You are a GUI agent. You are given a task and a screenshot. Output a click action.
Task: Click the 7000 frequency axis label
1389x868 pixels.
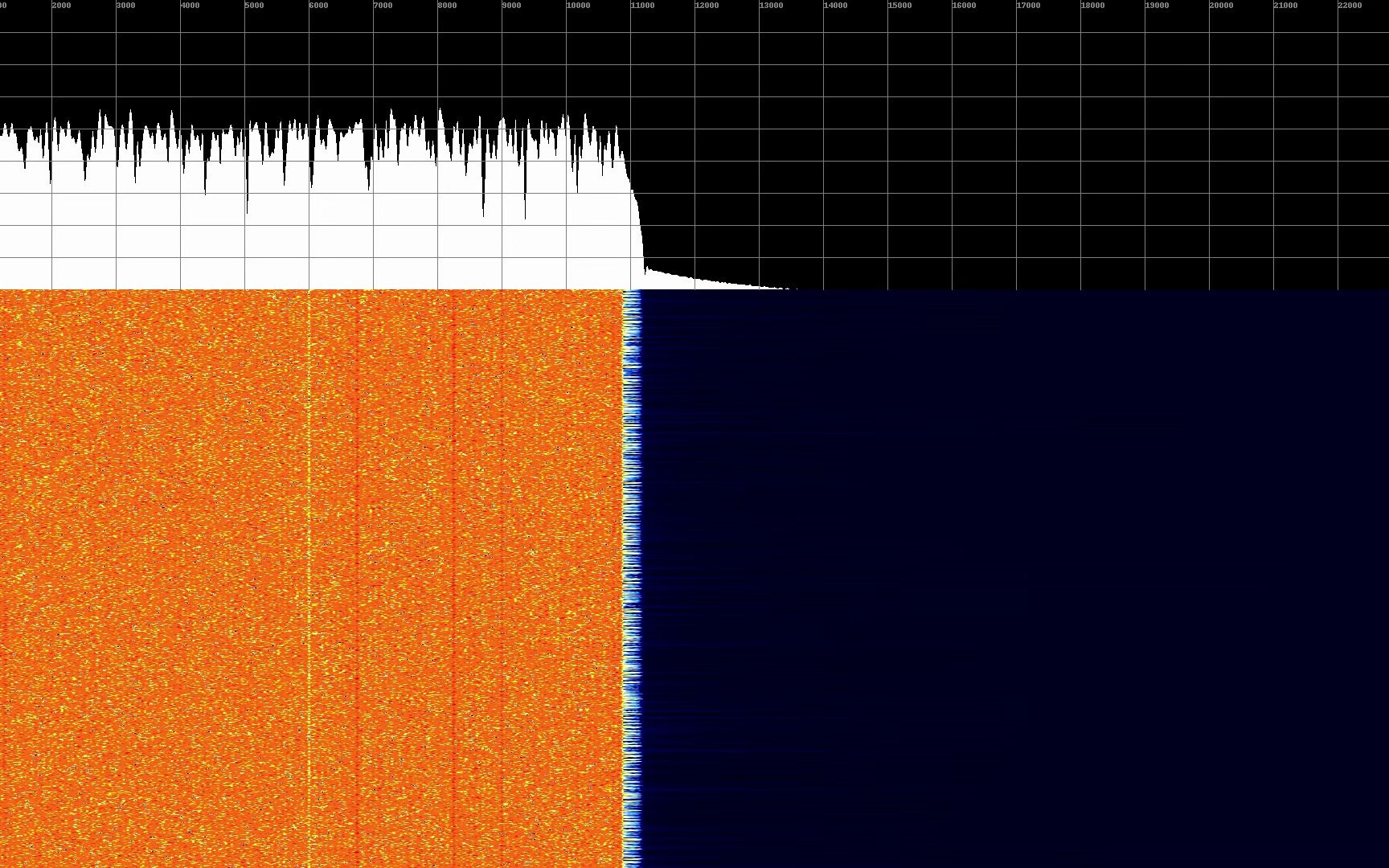click(x=383, y=6)
